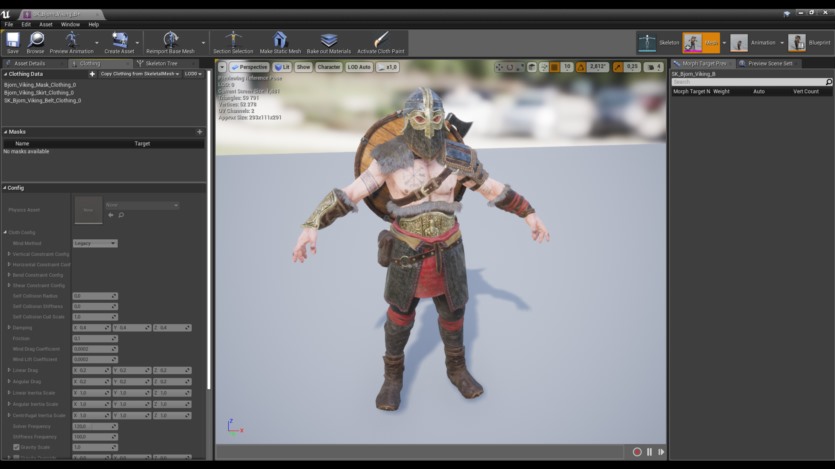
Task: Switch to Preview Scene Settings tab
Action: (767, 63)
